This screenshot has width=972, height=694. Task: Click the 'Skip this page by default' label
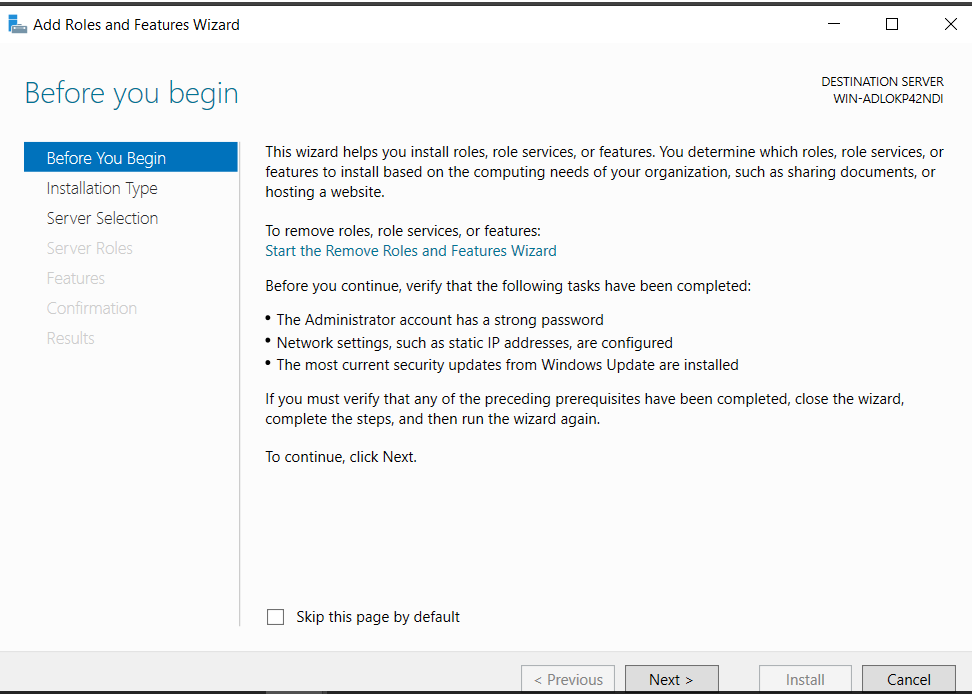click(x=378, y=617)
